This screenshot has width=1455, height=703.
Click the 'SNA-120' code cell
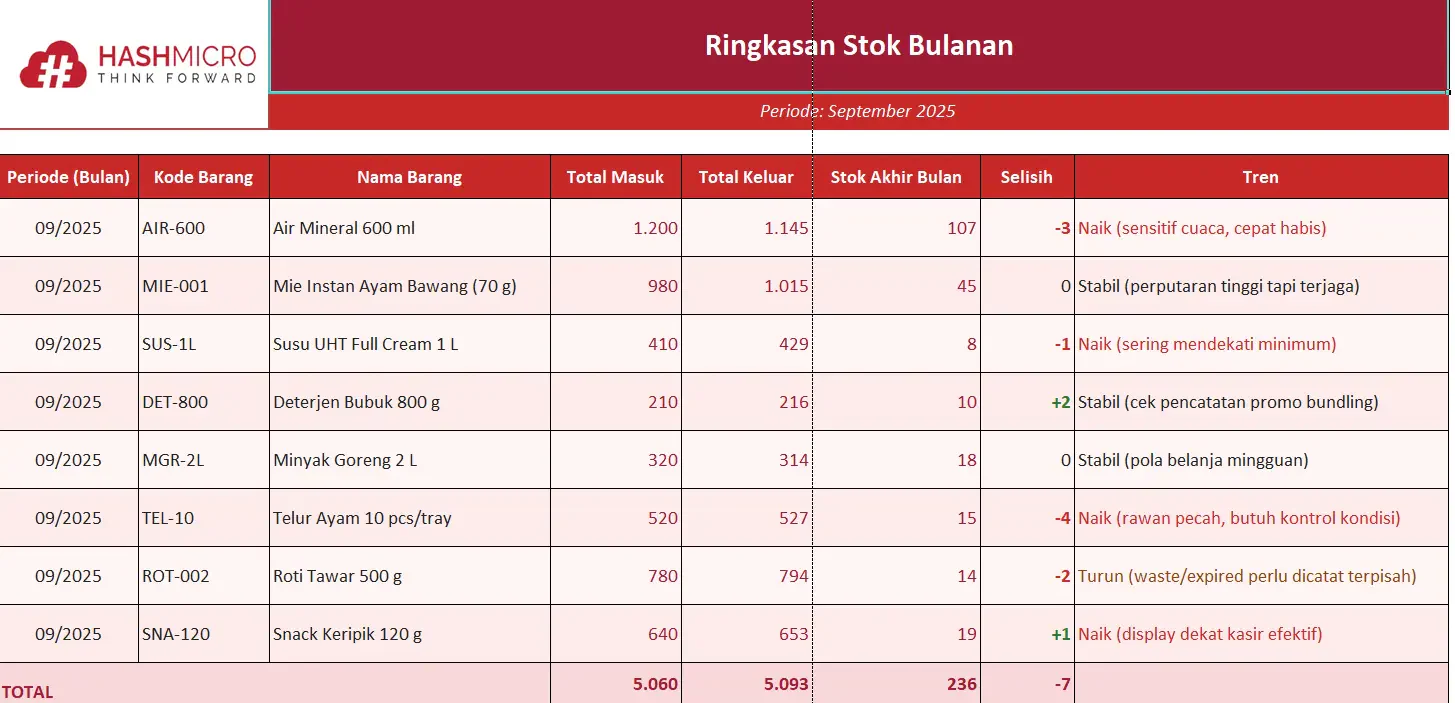point(204,634)
